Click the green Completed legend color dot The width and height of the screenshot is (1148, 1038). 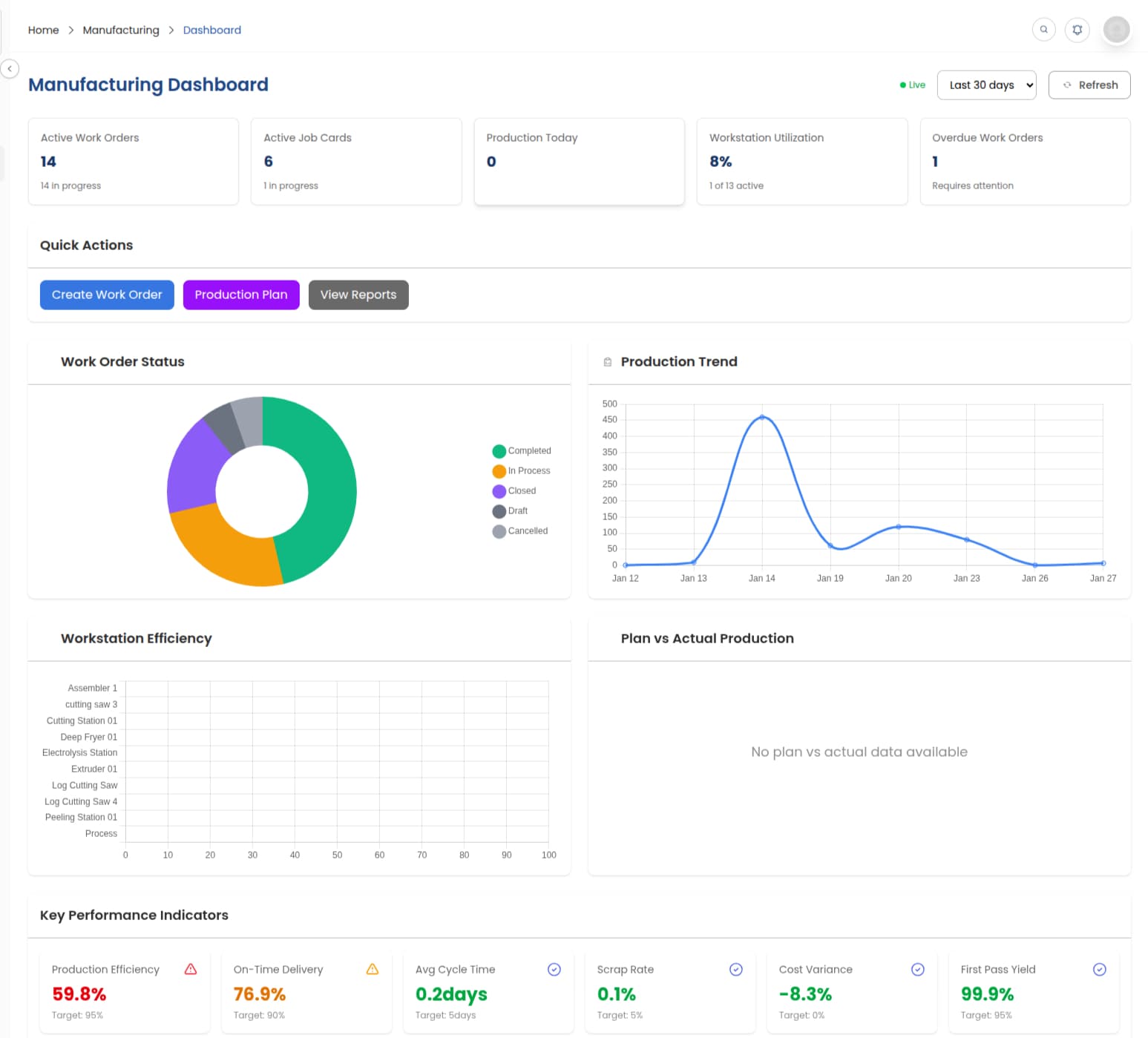pyautogui.click(x=499, y=450)
